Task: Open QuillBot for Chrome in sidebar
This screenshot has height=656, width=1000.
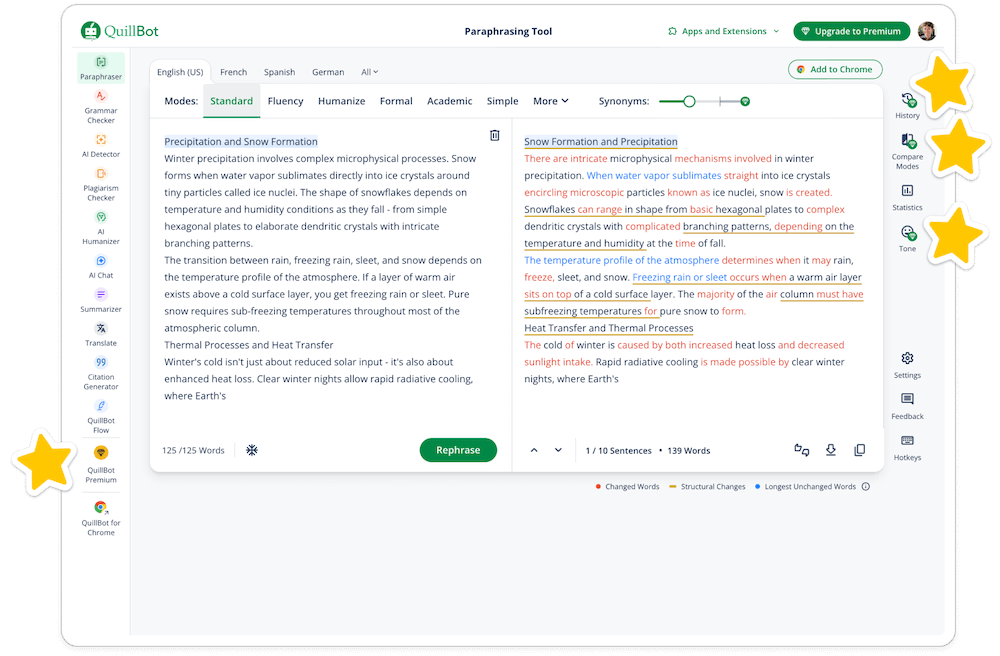Action: (x=101, y=518)
